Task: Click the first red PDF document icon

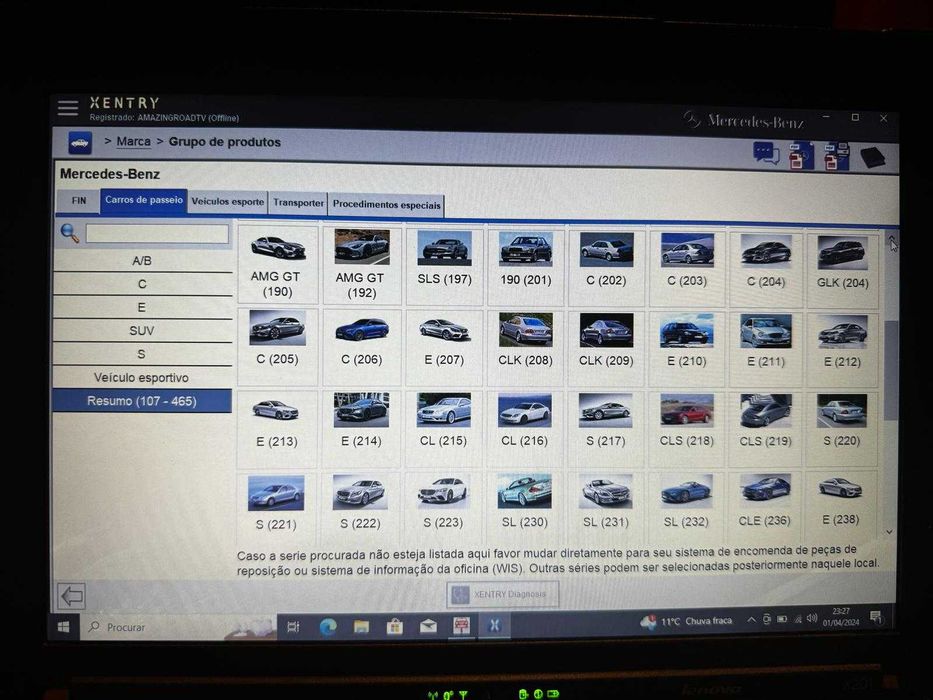Action: 801,155
